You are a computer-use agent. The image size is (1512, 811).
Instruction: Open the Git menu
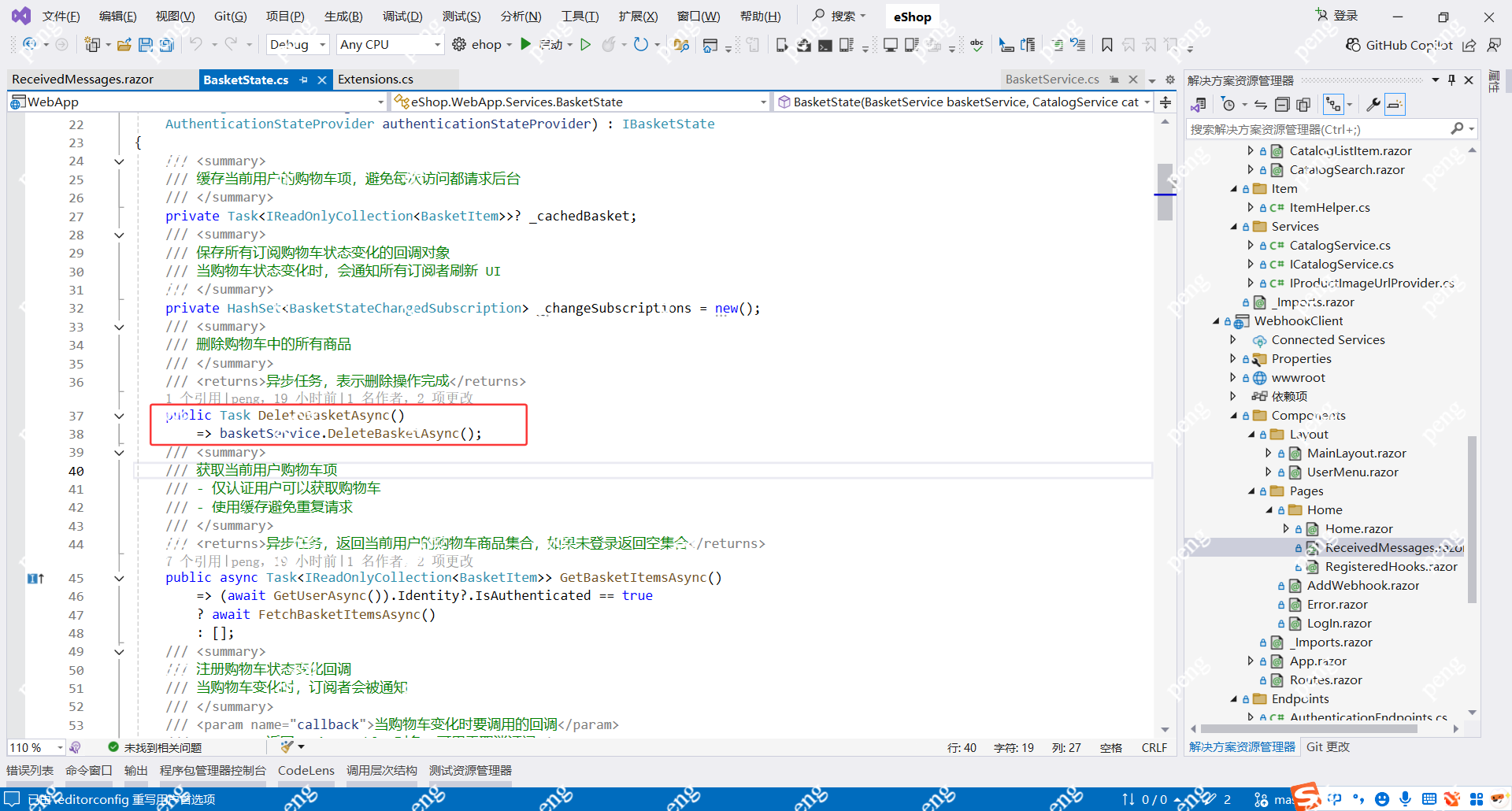point(230,15)
